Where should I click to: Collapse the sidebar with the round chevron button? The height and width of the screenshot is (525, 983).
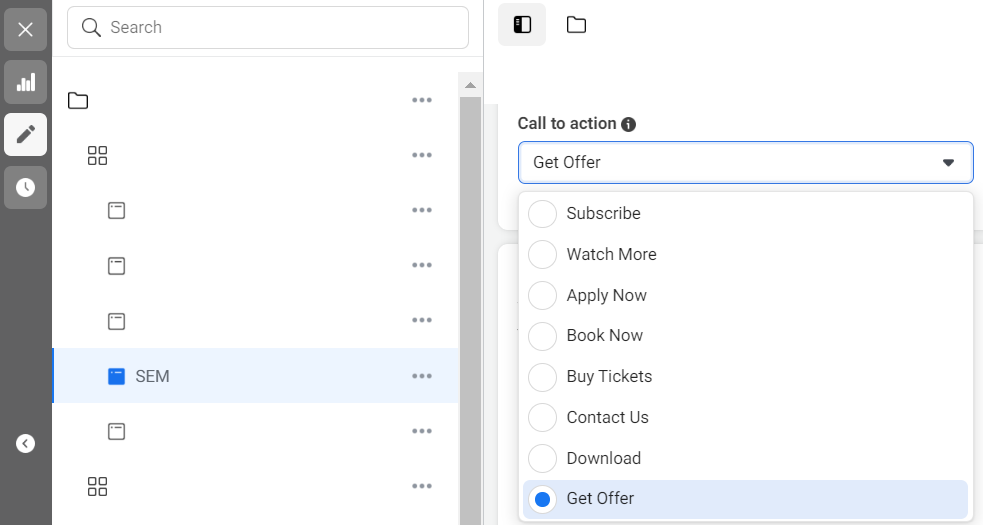pyautogui.click(x=25, y=443)
